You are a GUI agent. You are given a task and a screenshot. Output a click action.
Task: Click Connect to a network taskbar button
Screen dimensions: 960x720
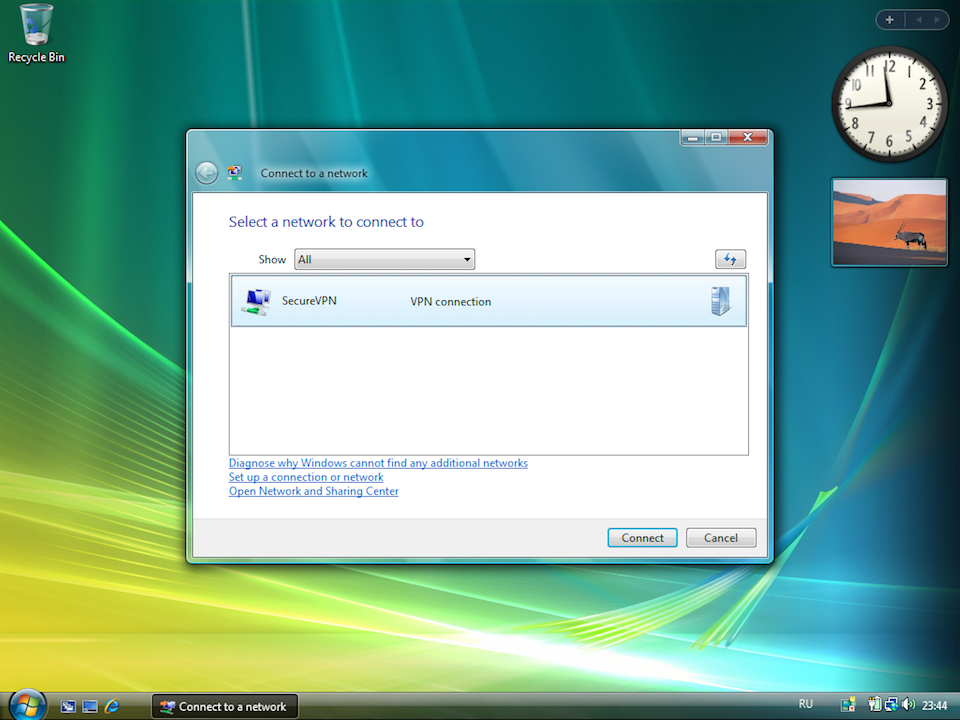[224, 707]
